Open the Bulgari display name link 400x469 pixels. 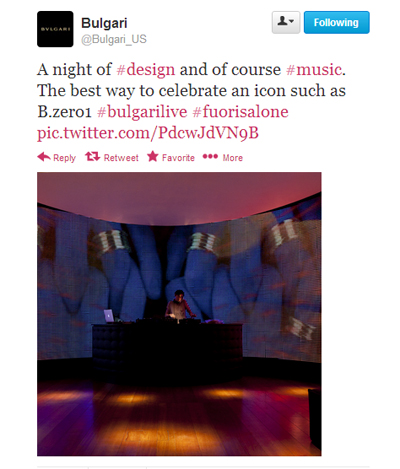tap(104, 23)
